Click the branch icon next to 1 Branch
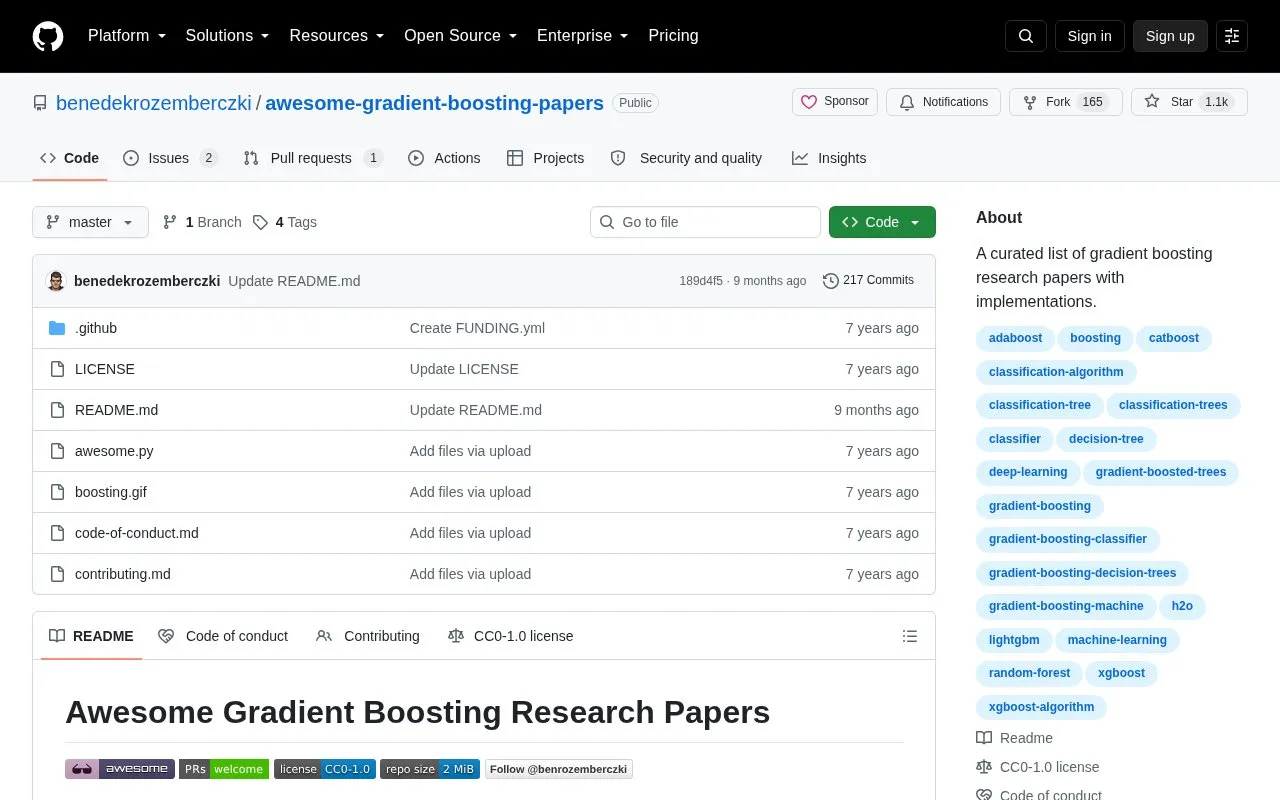Viewport: 1280px width, 800px height. point(170,222)
